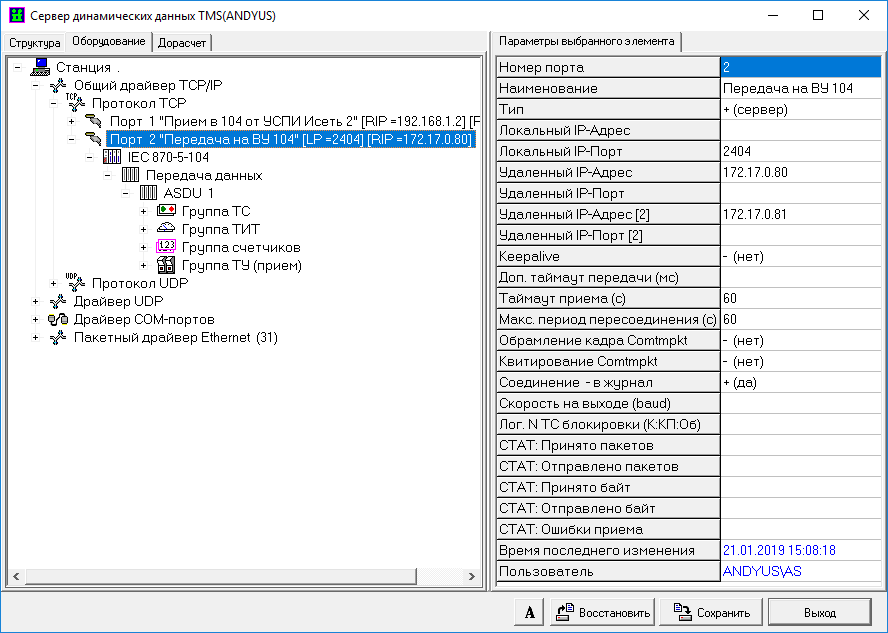The height and width of the screenshot is (633, 888).
Task: Click the Группа ТС icon
Action: pos(166,211)
